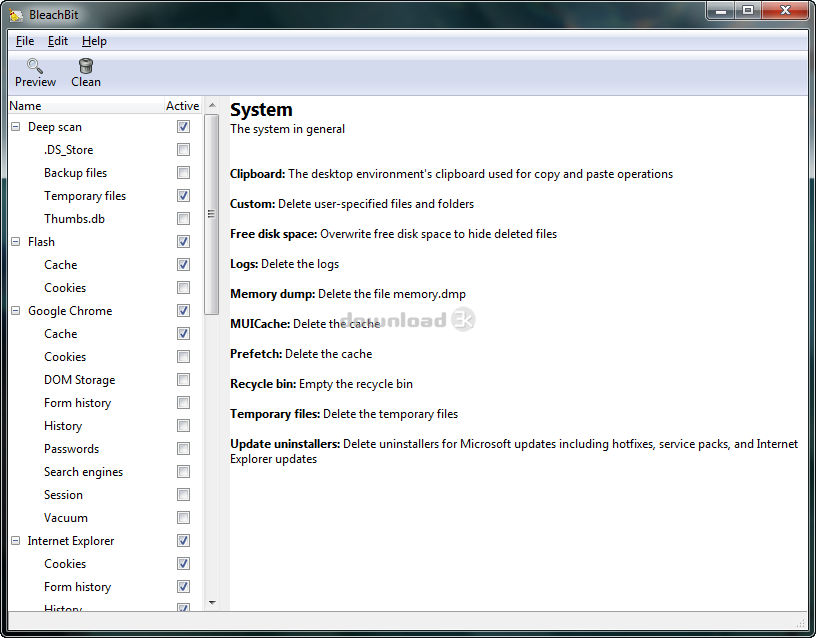Click the Preview magnifier icon
The height and width of the screenshot is (638, 816).
35,66
